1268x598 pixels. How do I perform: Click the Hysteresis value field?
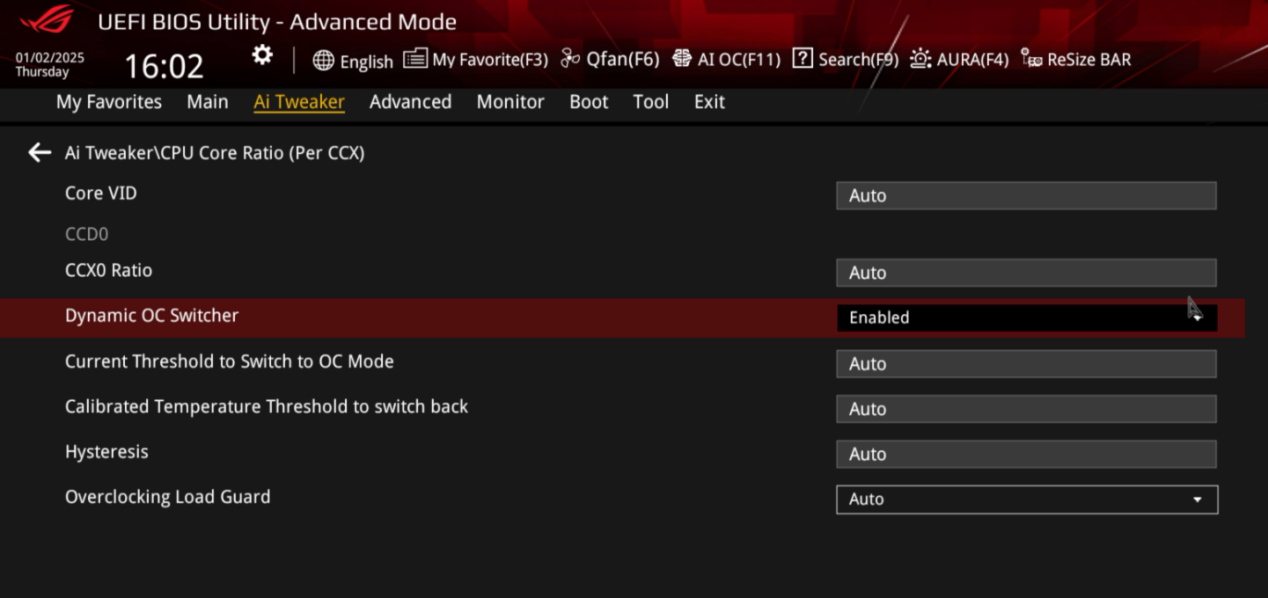[x=1026, y=454]
